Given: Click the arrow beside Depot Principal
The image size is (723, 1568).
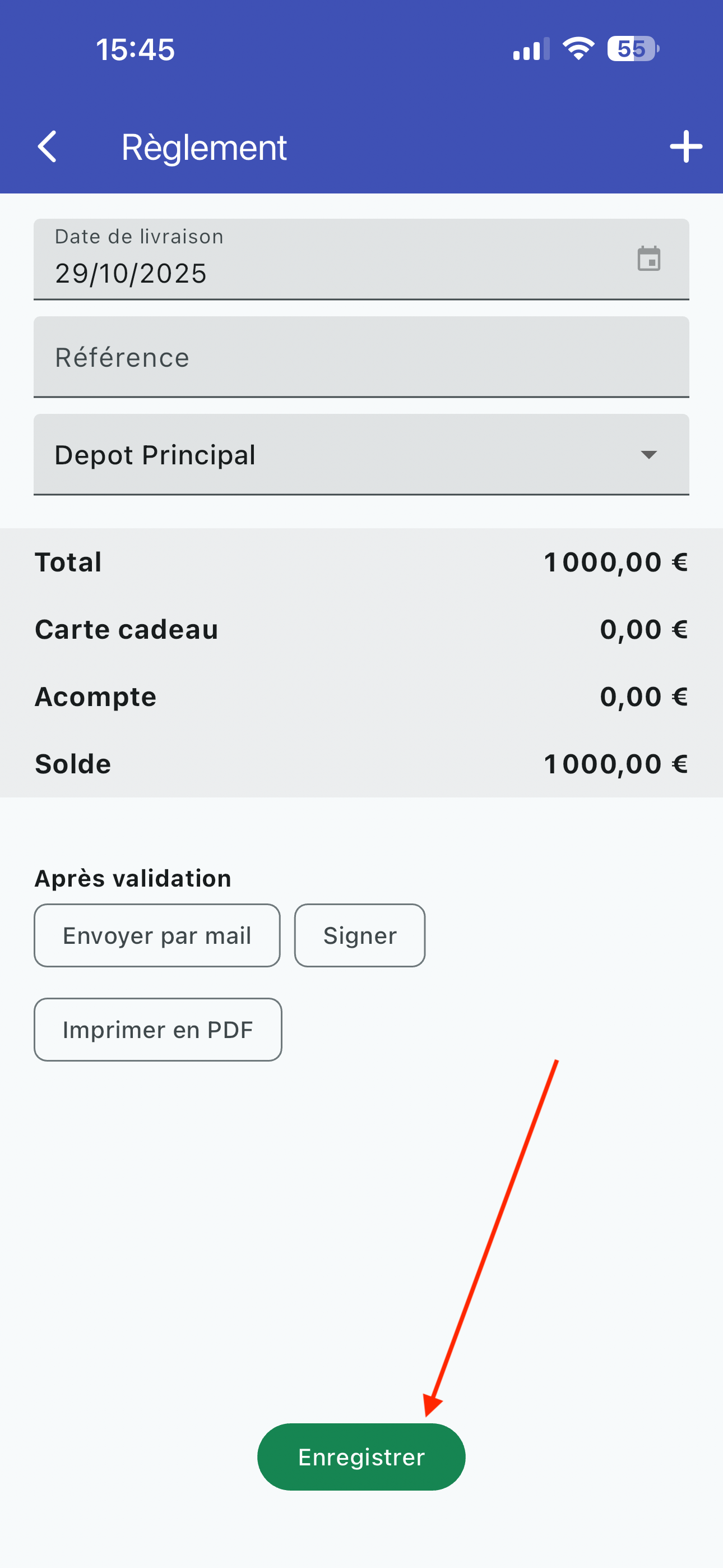Looking at the screenshot, I should tap(649, 455).
